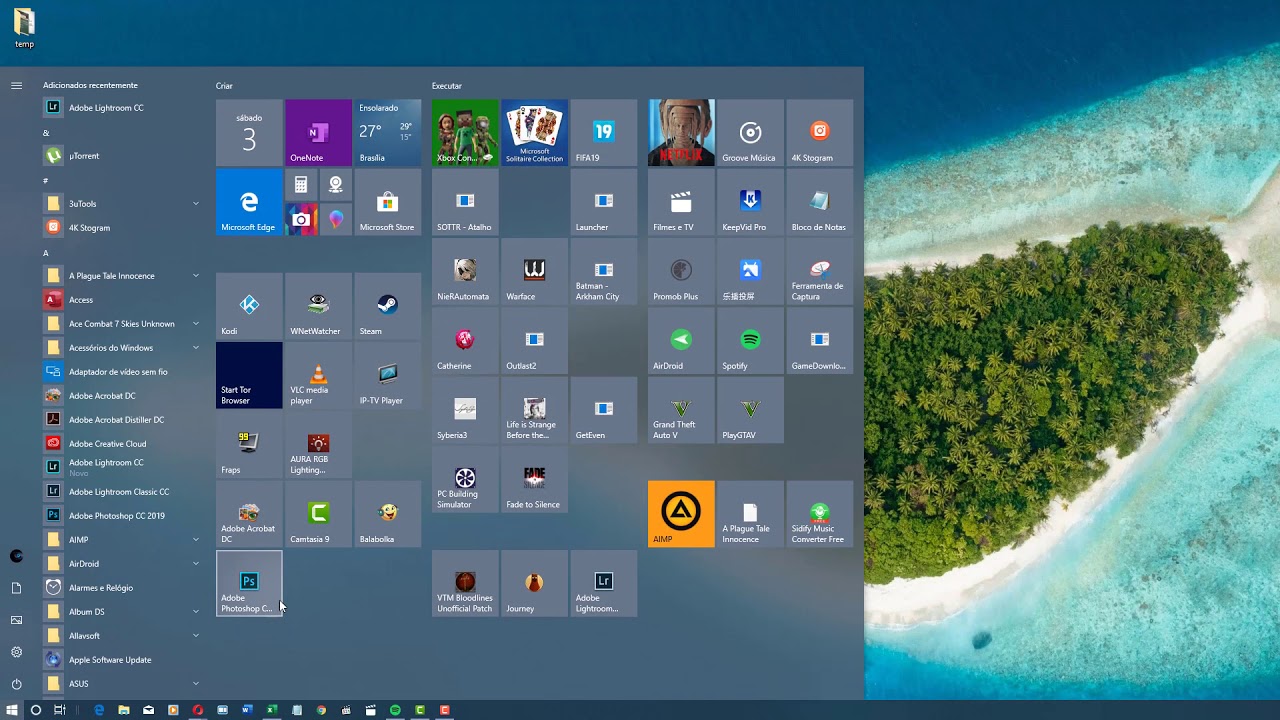The width and height of the screenshot is (1280, 720).
Task: Open Settings from the Start rail gear
Action: pyautogui.click(x=16, y=652)
